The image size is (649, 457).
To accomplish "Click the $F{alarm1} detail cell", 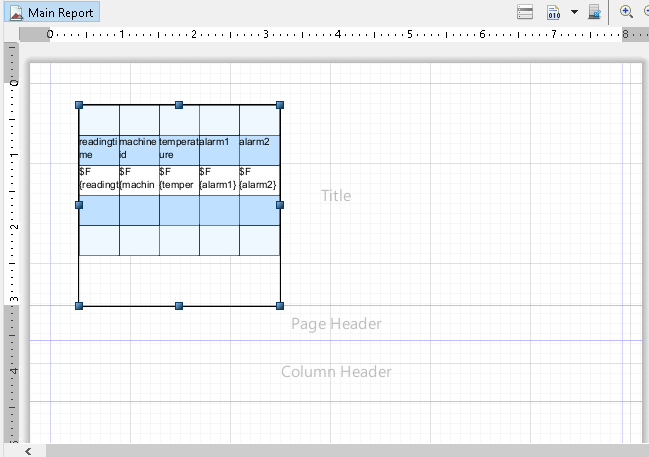I will [x=218, y=179].
